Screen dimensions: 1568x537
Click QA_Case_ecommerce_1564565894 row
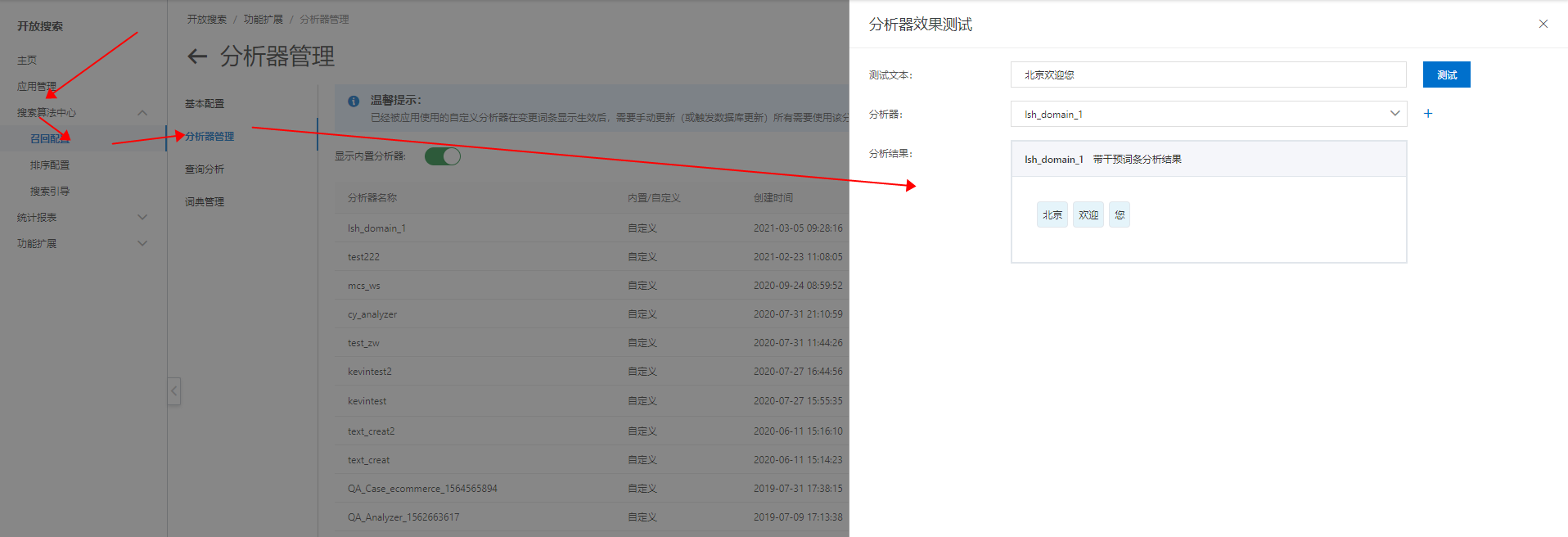click(x=592, y=489)
